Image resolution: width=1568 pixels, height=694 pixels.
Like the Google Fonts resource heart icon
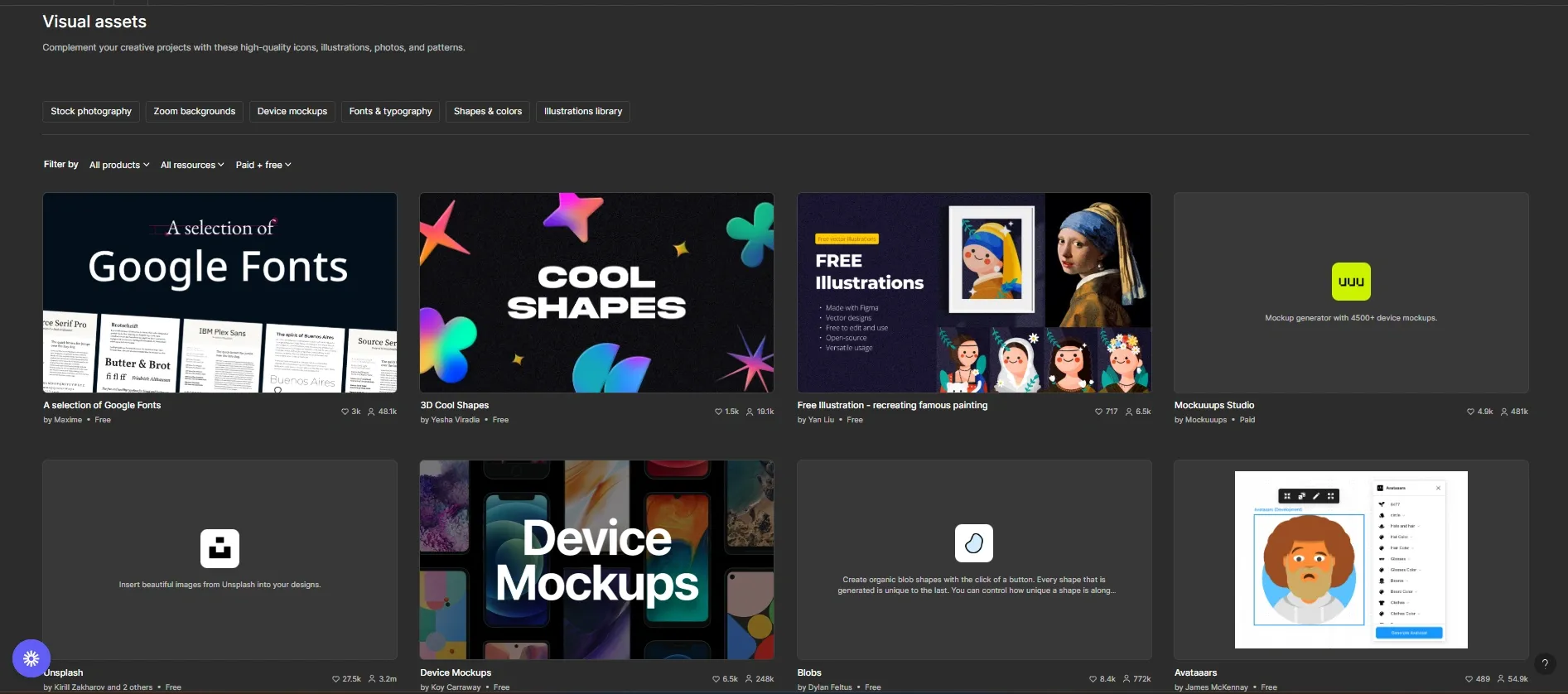coord(345,412)
